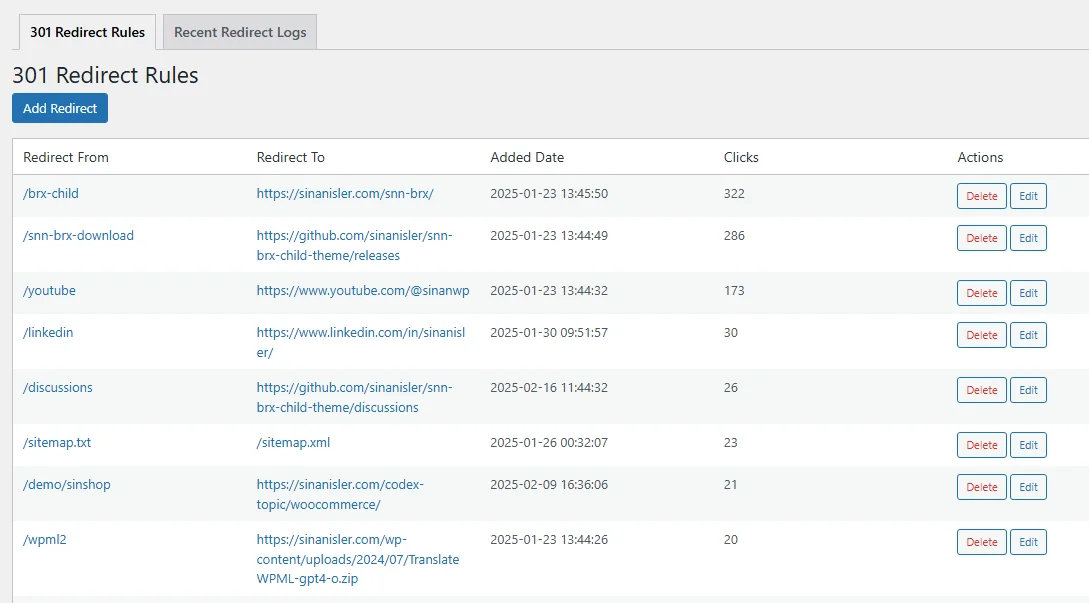Click the Clicks column header
This screenshot has width=1089, height=603.
(x=741, y=157)
